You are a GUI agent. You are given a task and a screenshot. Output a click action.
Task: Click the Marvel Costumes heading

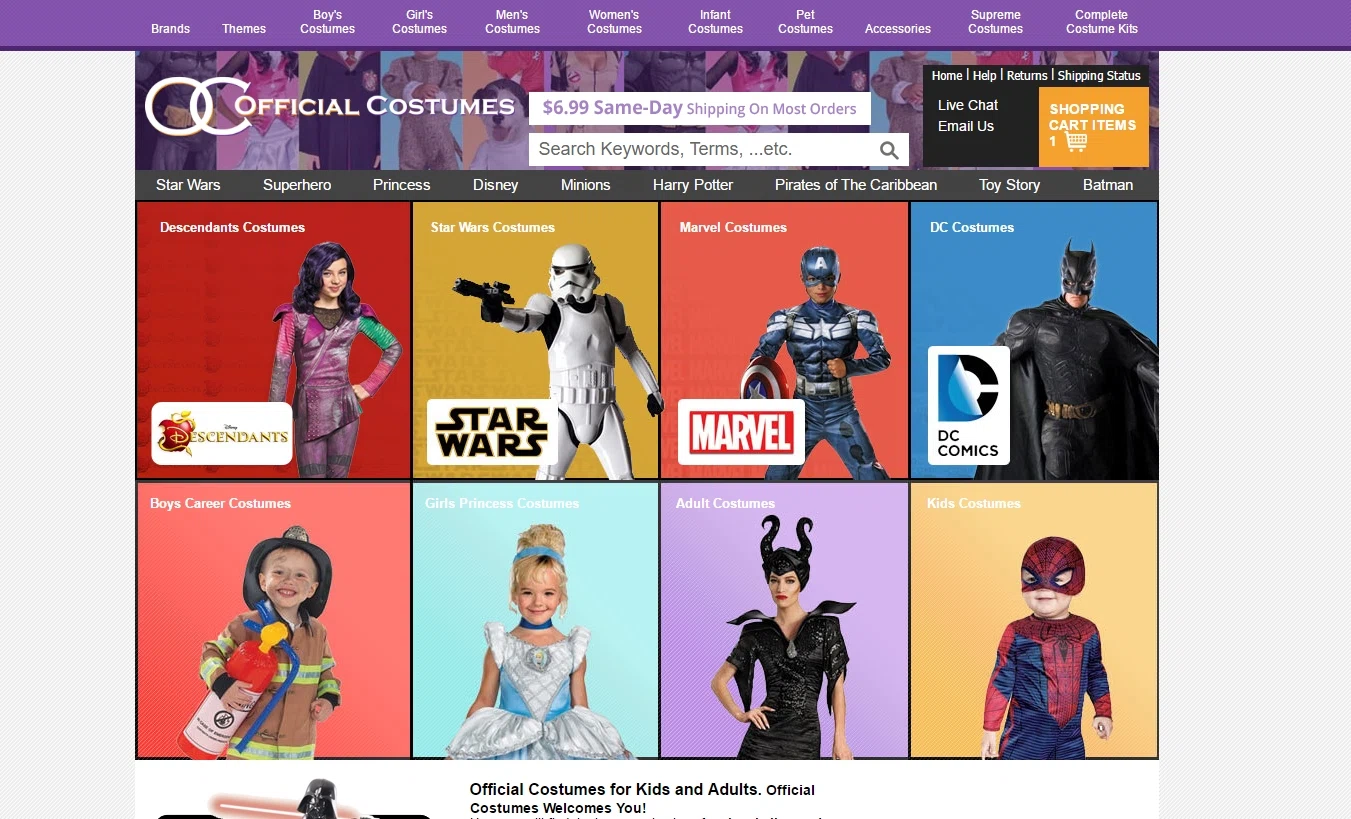(x=733, y=228)
